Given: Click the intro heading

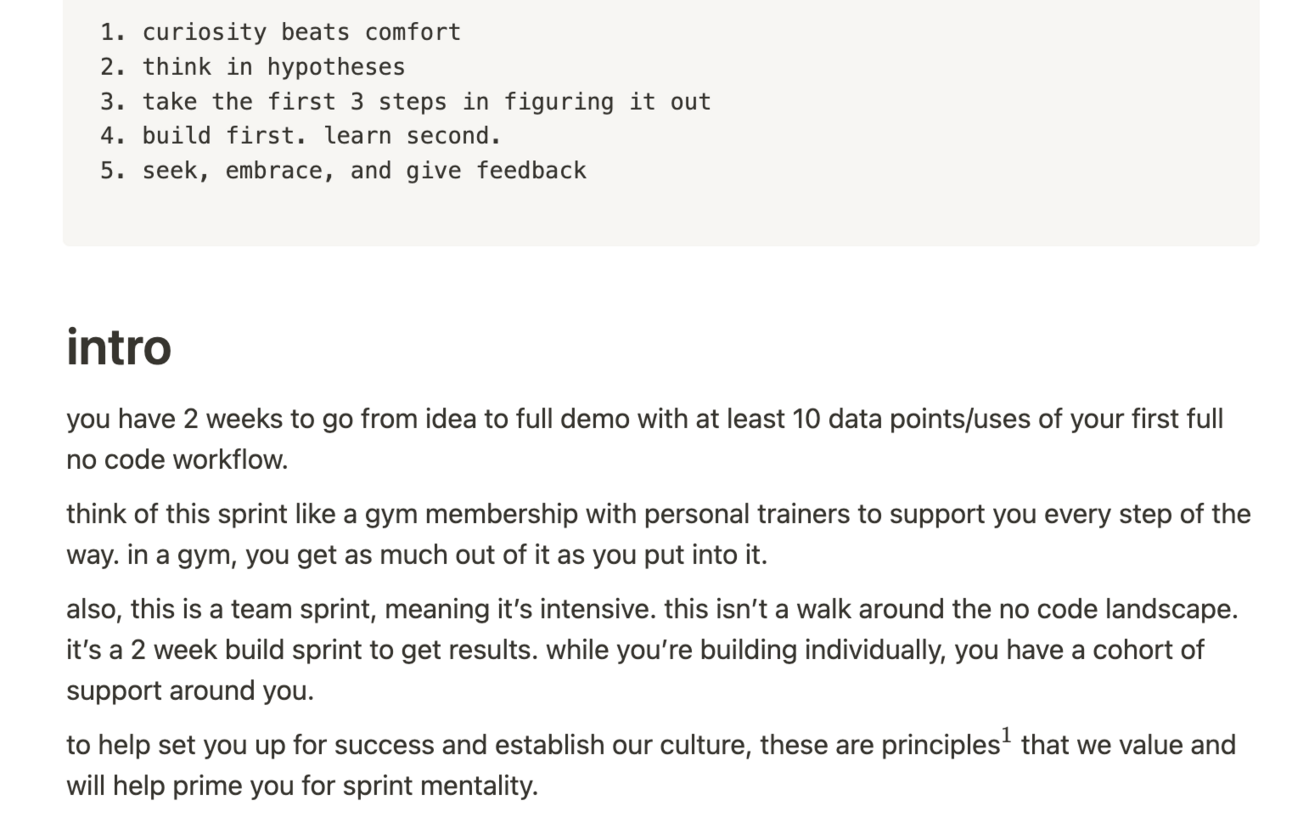Looking at the screenshot, I should click(x=119, y=346).
